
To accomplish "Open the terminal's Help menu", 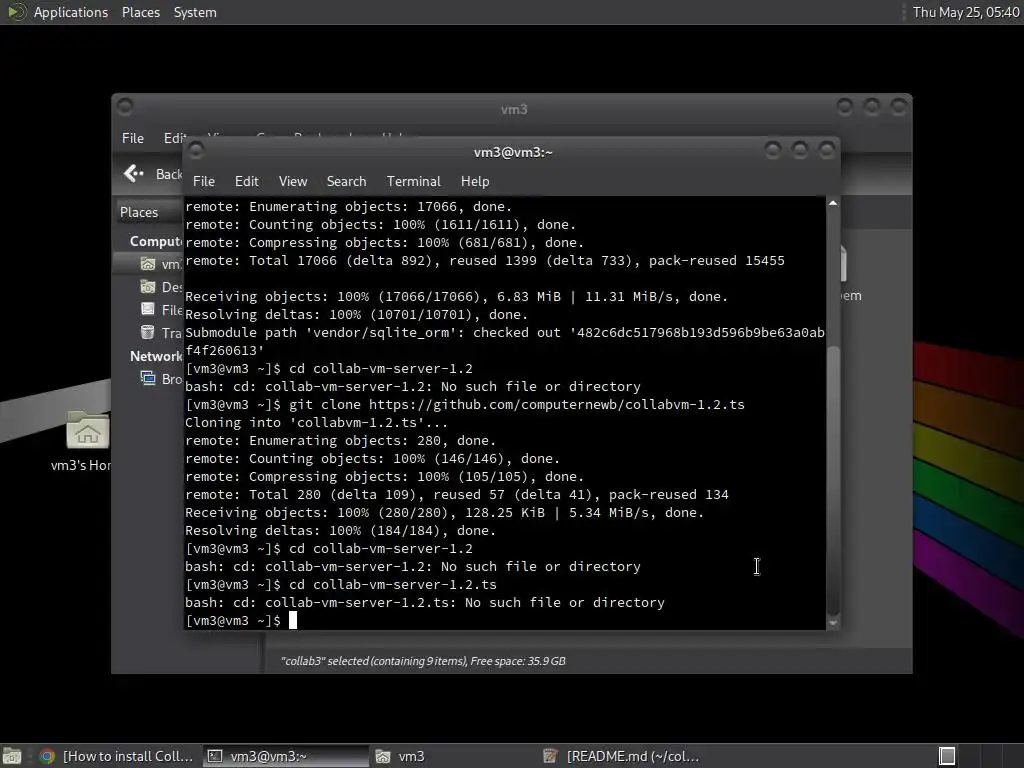I will tap(475, 181).
